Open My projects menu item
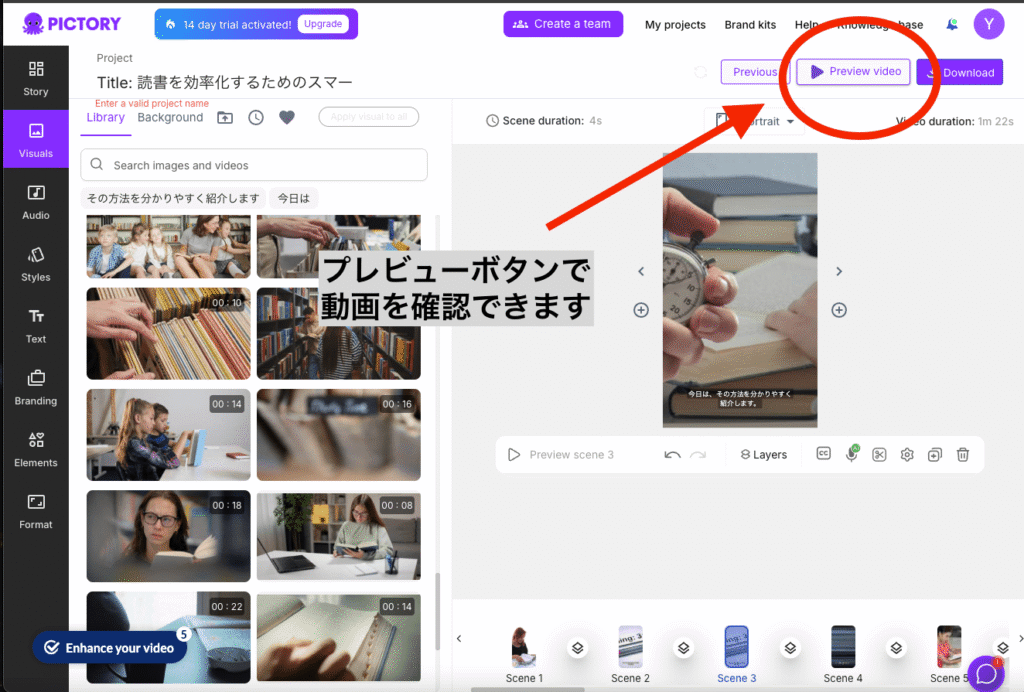 [675, 25]
